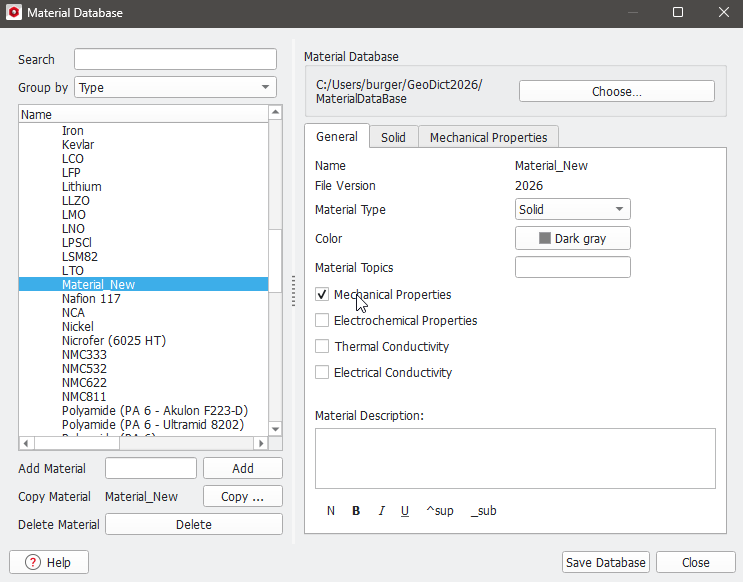743x582 pixels.
Task: Click Save Database button
Action: 606,562
